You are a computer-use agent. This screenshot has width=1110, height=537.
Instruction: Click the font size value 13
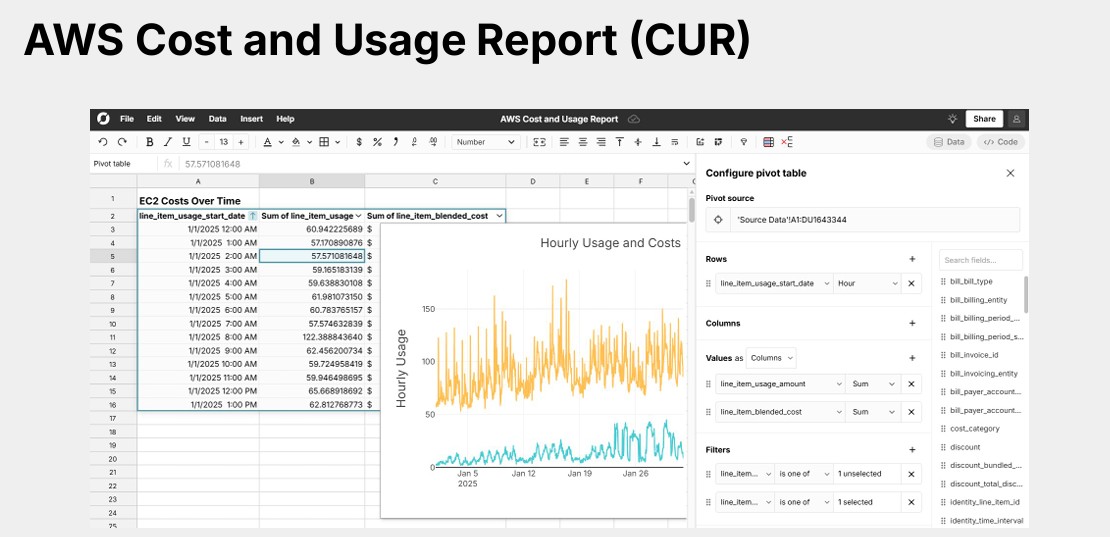[224, 142]
